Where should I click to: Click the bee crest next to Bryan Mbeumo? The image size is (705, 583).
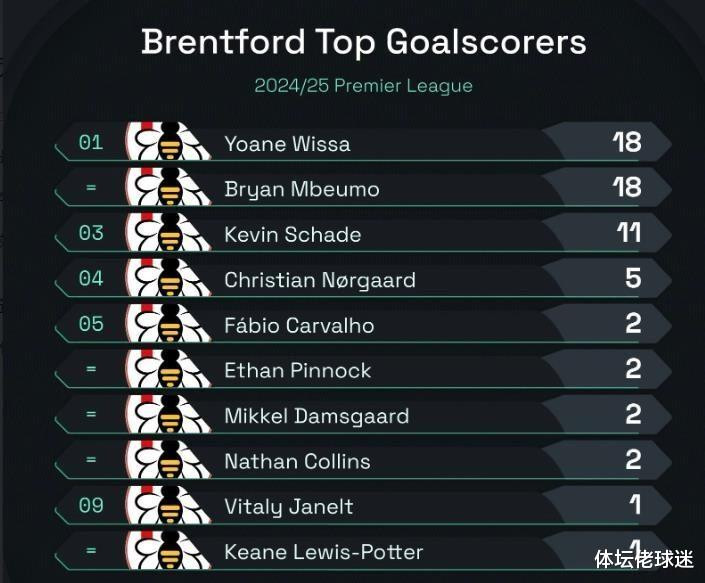pyautogui.click(x=168, y=187)
